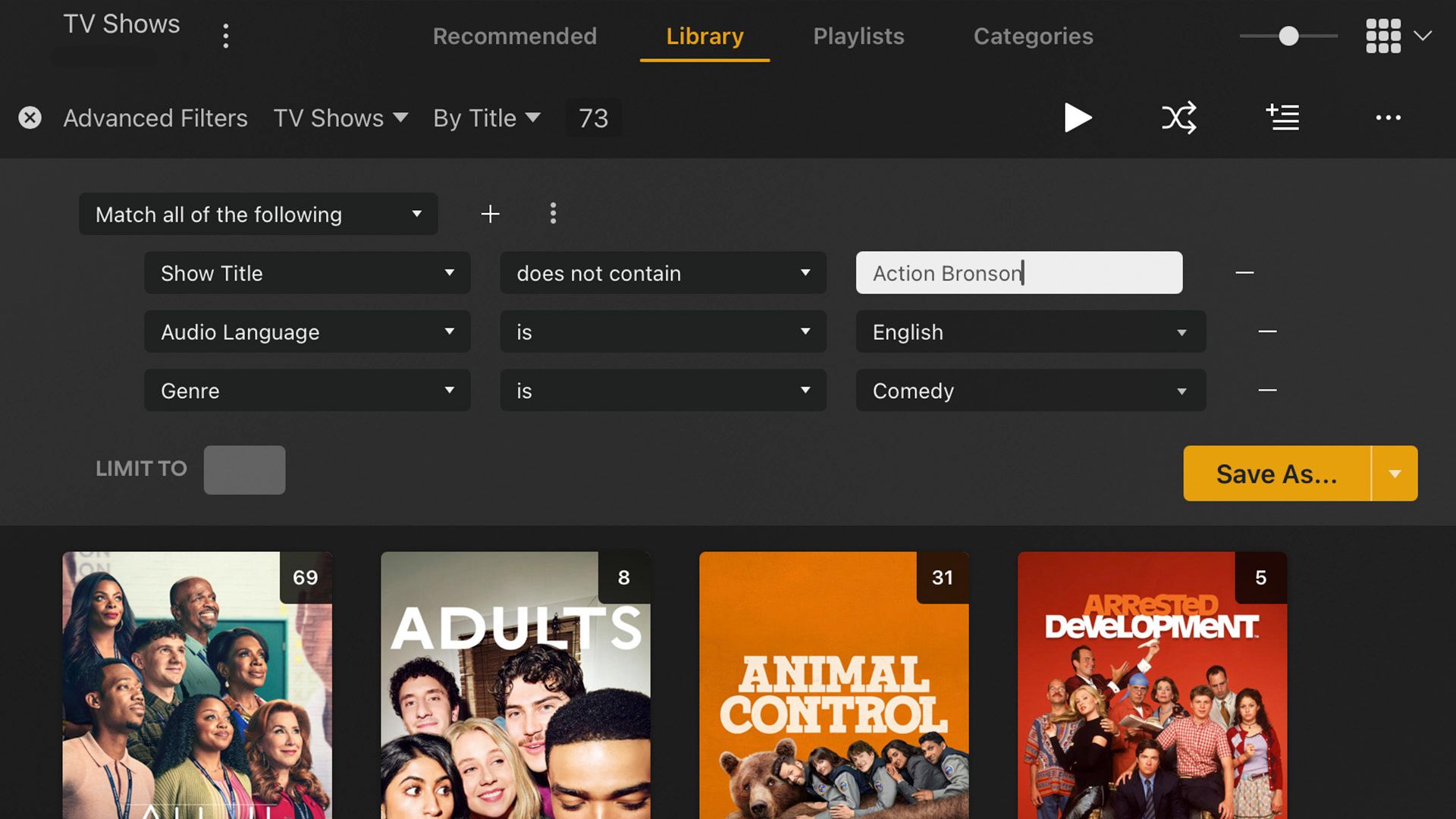
Task: Open the does not contain operator dropdown
Action: tap(663, 273)
